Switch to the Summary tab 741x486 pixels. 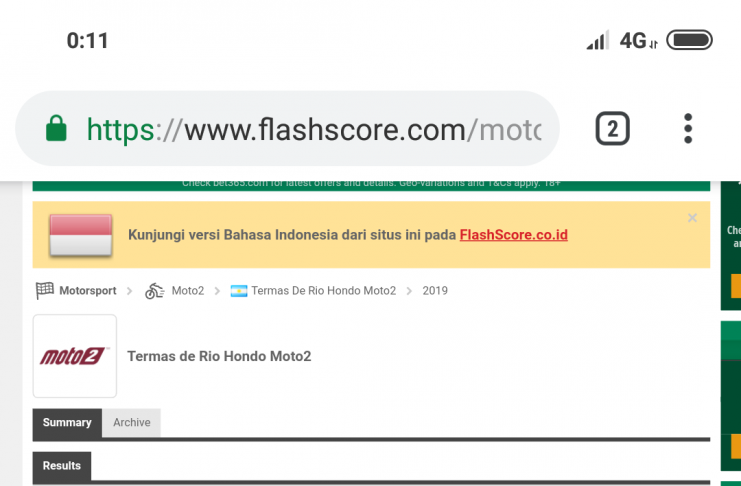[x=67, y=423]
